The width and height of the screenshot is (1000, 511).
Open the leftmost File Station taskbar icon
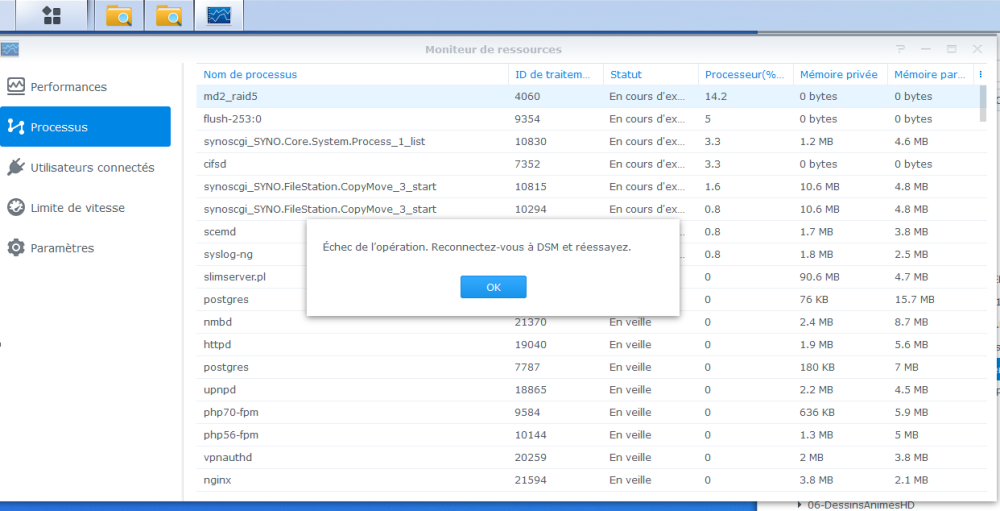click(x=118, y=15)
